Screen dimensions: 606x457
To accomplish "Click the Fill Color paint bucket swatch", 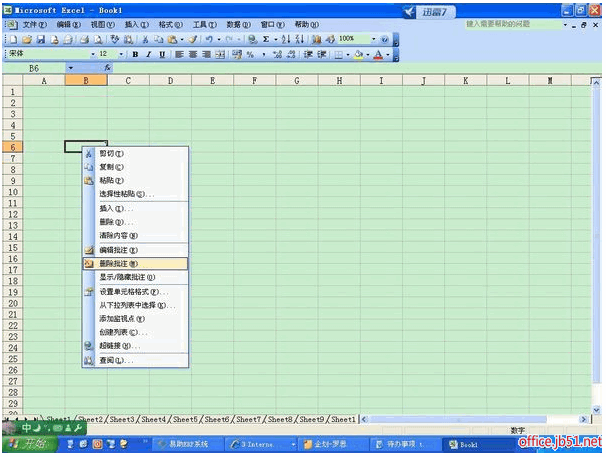I will [358, 55].
